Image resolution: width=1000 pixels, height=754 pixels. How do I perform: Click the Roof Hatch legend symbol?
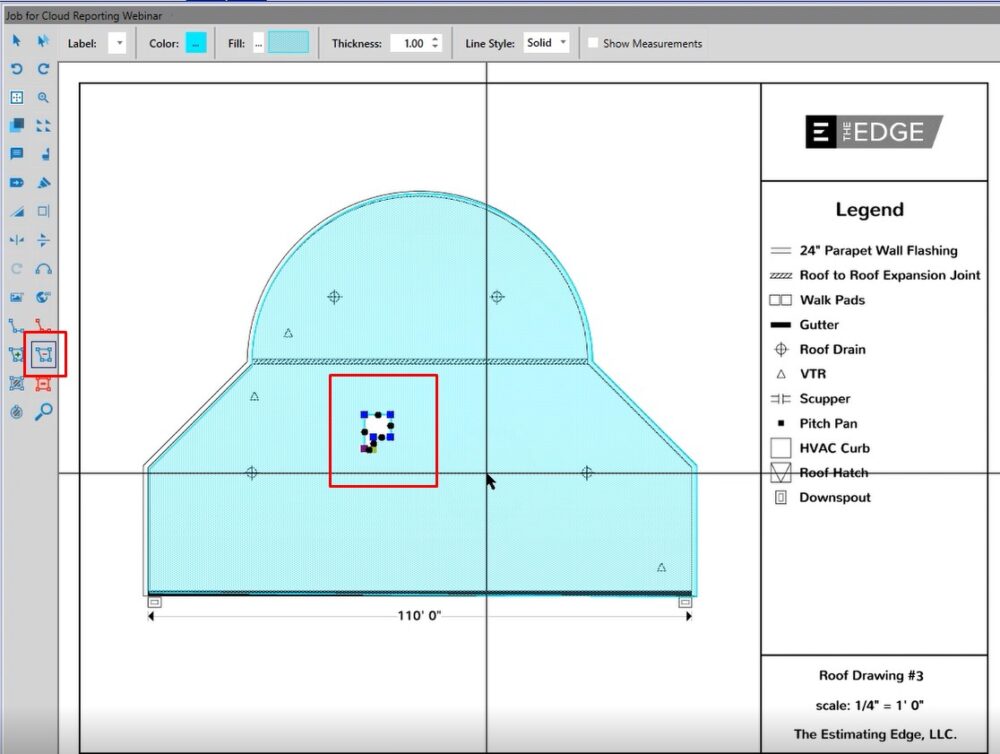pos(779,472)
